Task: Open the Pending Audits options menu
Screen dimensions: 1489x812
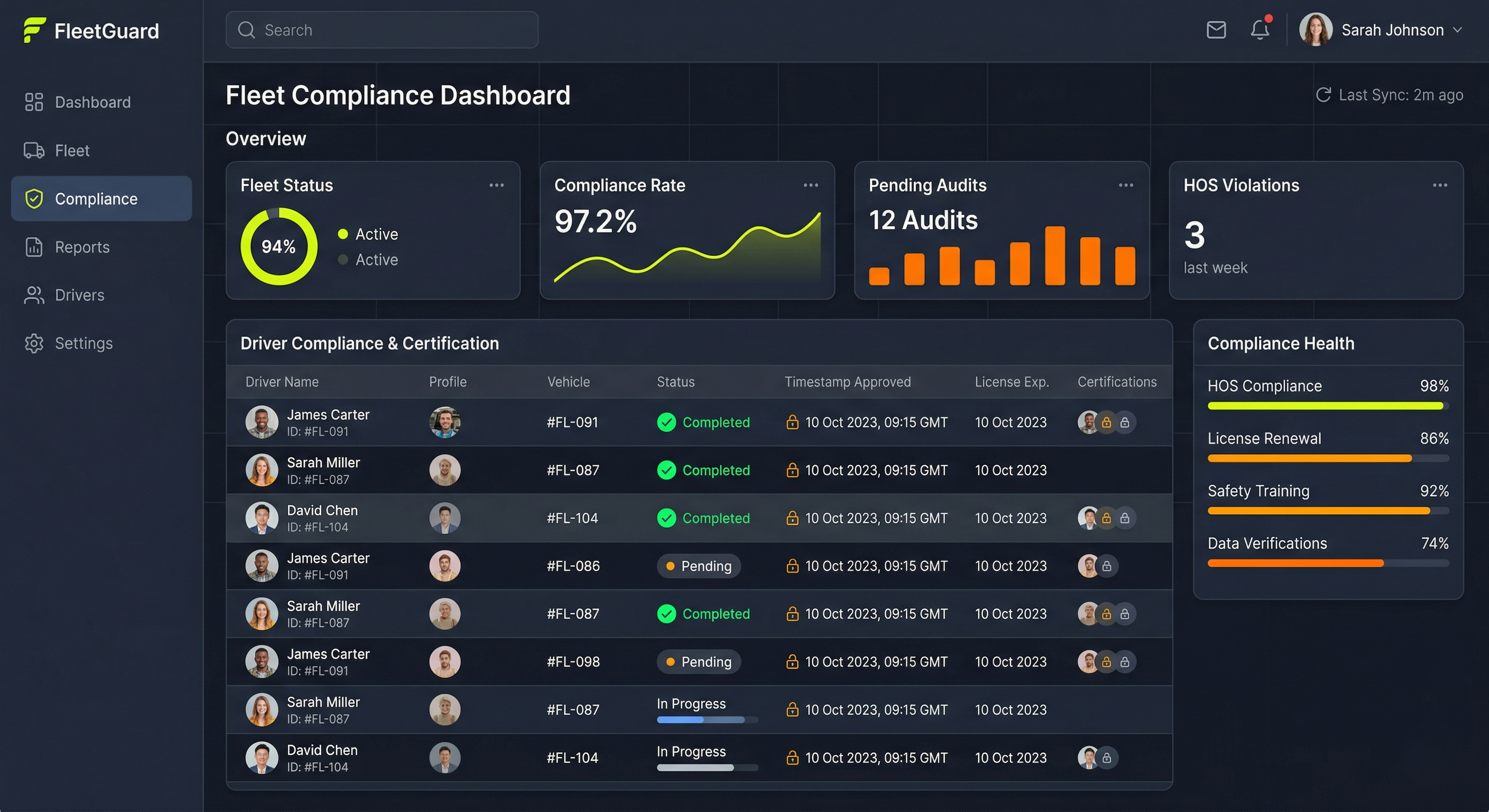Action: [1125, 185]
